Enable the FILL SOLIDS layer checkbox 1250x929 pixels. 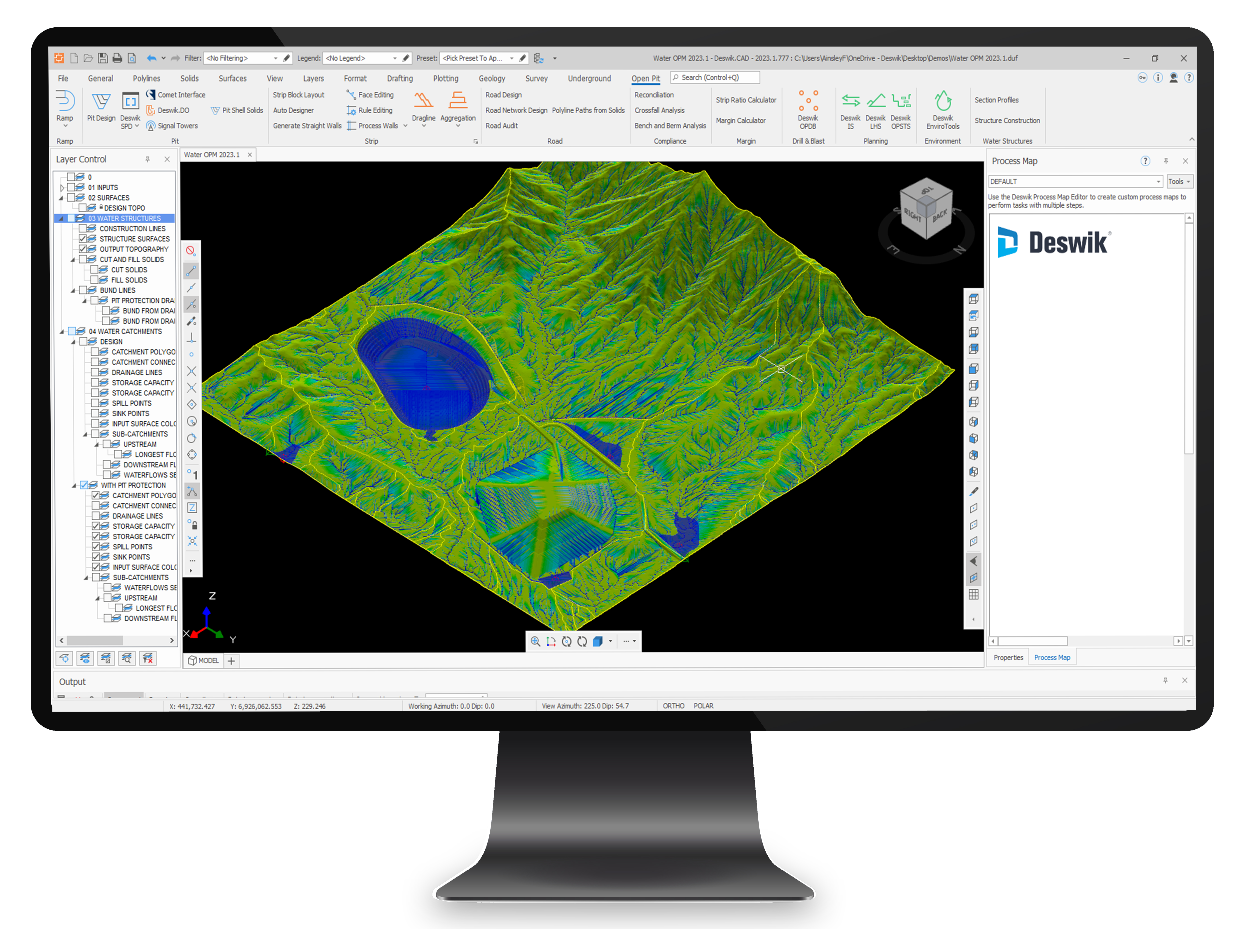coord(95,280)
